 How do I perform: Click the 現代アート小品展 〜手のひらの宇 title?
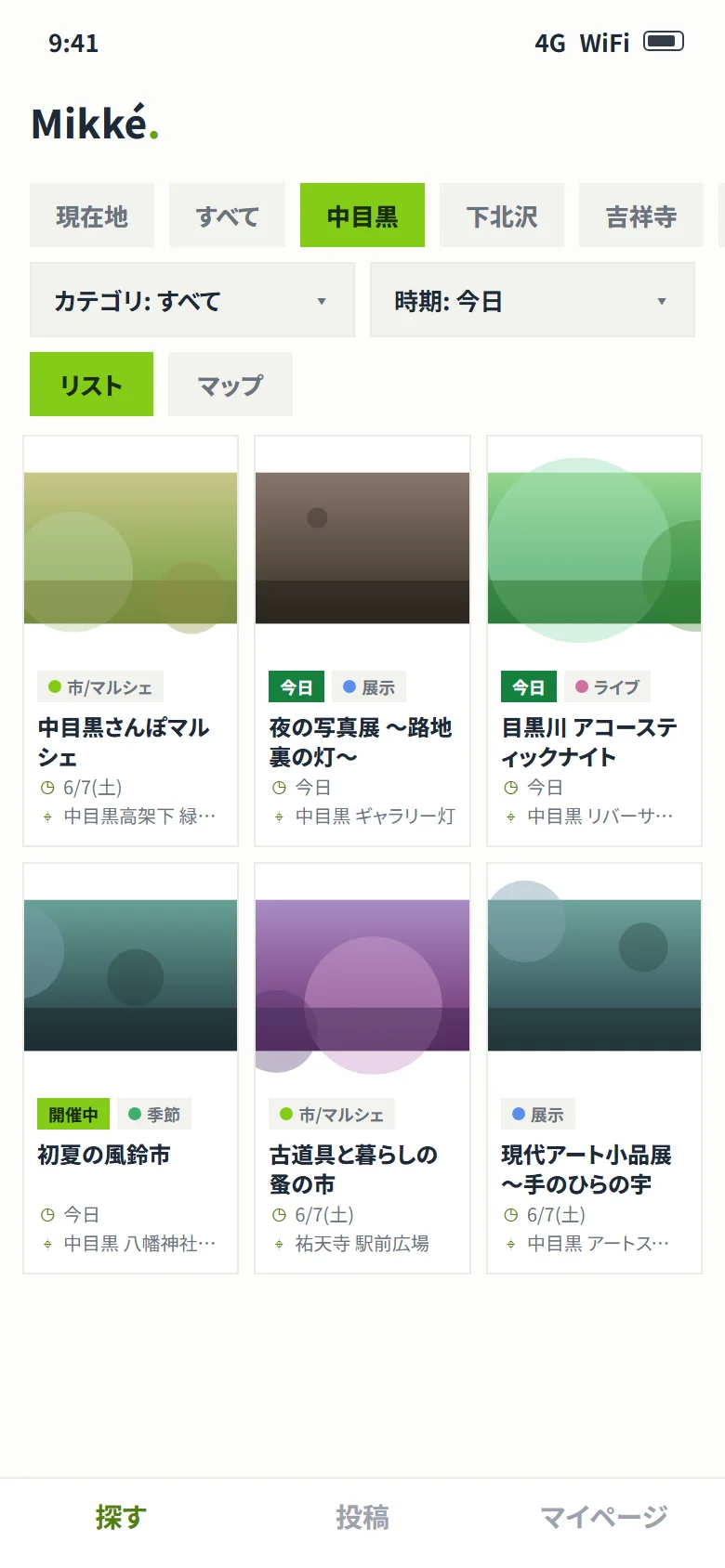(x=587, y=1169)
